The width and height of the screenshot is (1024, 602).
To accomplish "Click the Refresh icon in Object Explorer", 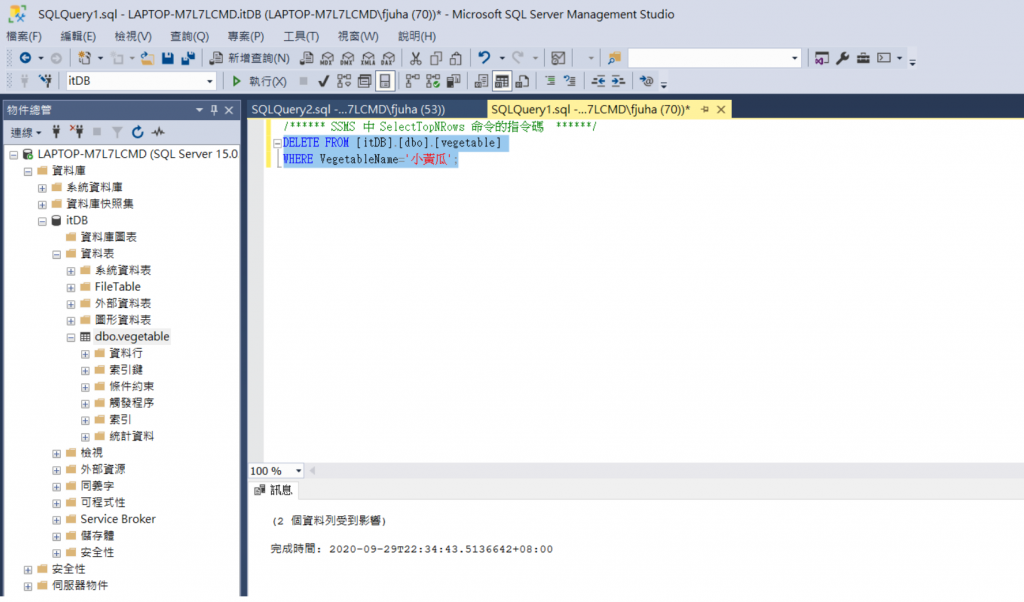I will pos(137,132).
